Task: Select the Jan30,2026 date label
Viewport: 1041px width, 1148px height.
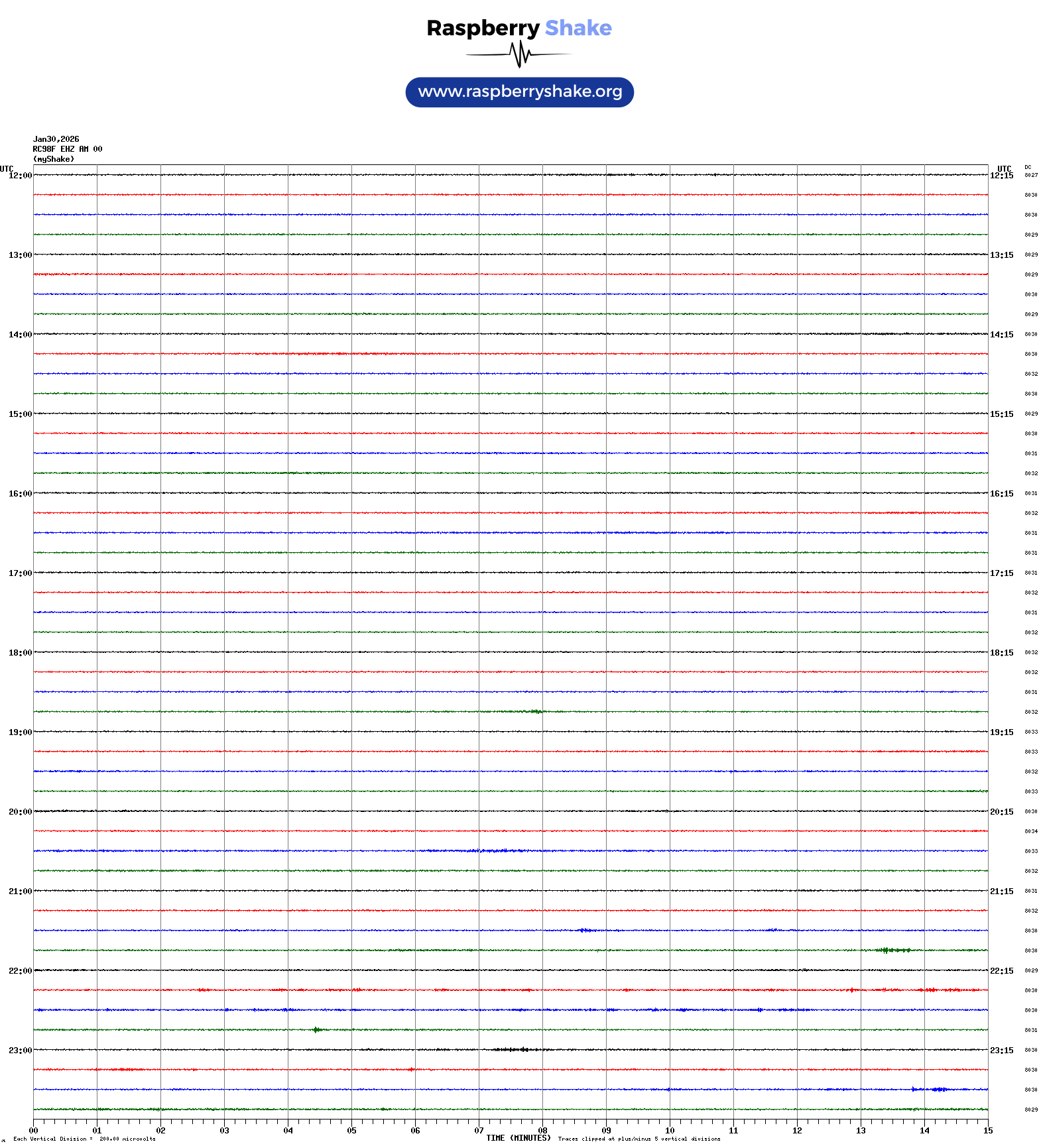Action: coord(56,139)
